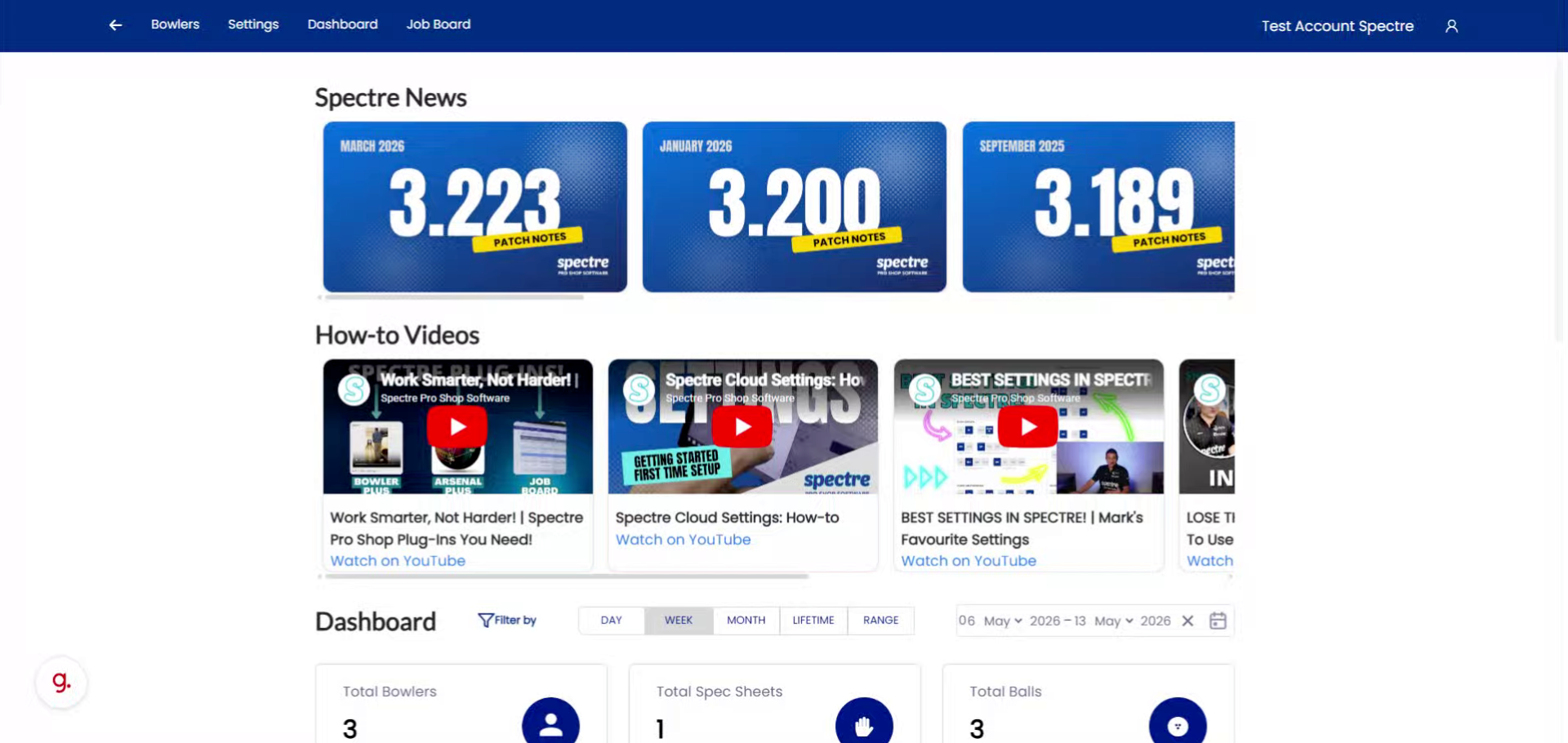Click the Spectre Cloud Settings: How-to title
The height and width of the screenshot is (743, 1568).
[727, 518]
